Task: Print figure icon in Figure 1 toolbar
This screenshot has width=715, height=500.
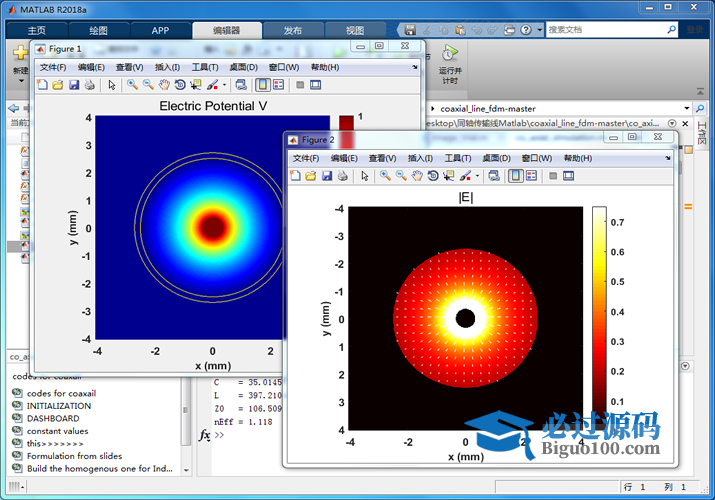Action: [90, 85]
